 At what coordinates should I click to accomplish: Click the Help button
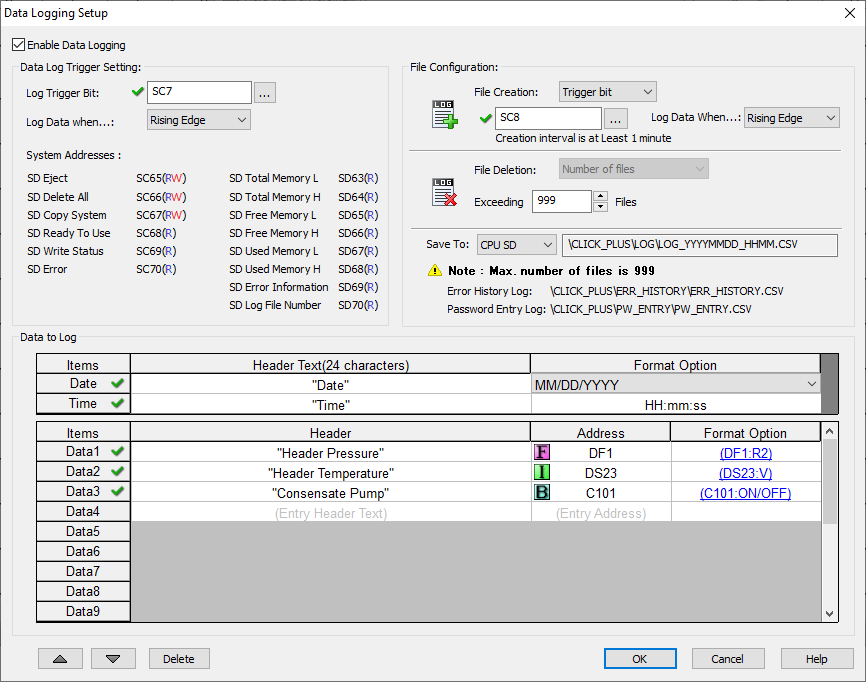tap(816, 658)
